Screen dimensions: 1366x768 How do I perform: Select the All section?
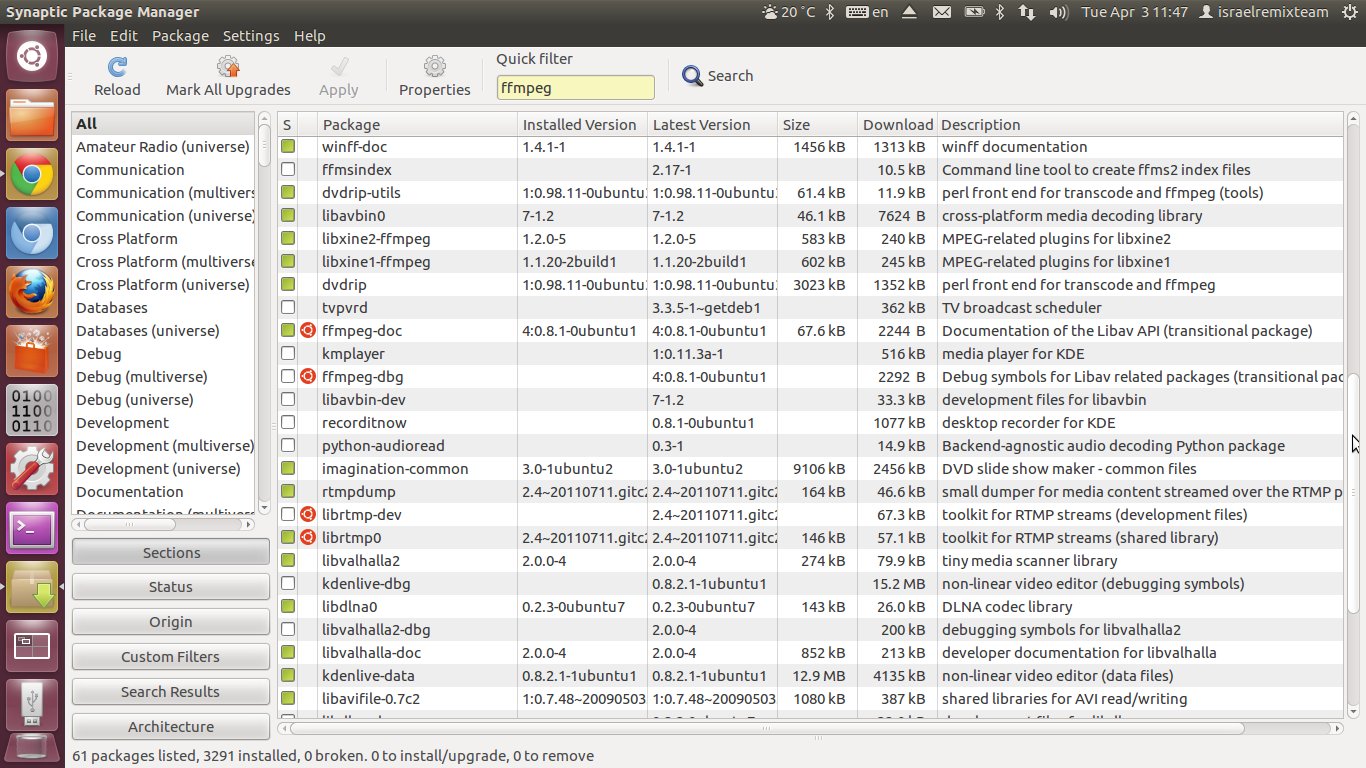(x=163, y=123)
